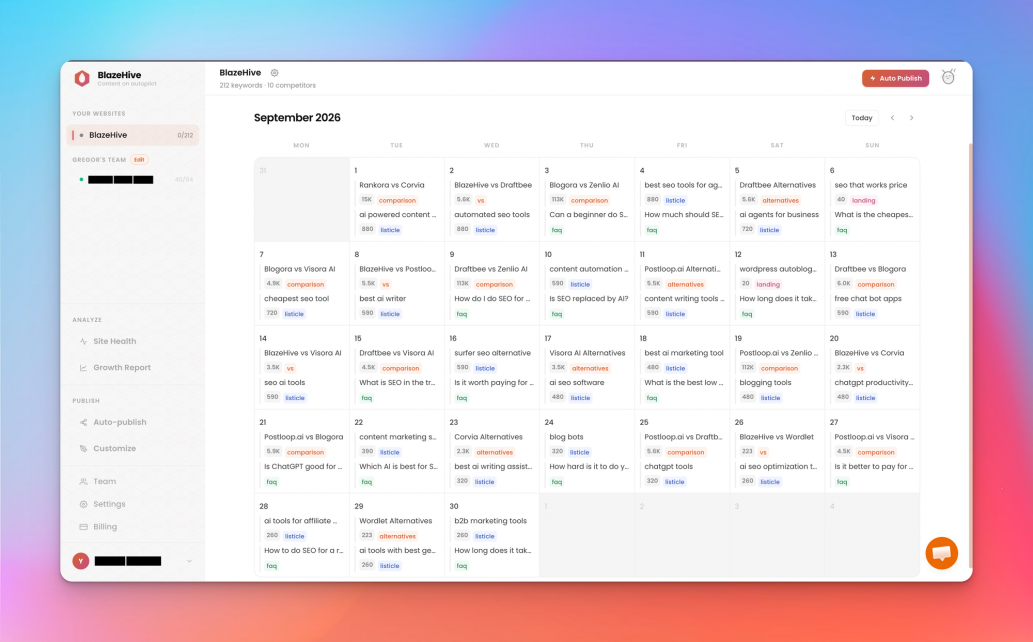Viewport: 1033px width, 642px height.
Task: Open 'BlazeHive vs Corvia' on day 20
Action: click(x=870, y=353)
